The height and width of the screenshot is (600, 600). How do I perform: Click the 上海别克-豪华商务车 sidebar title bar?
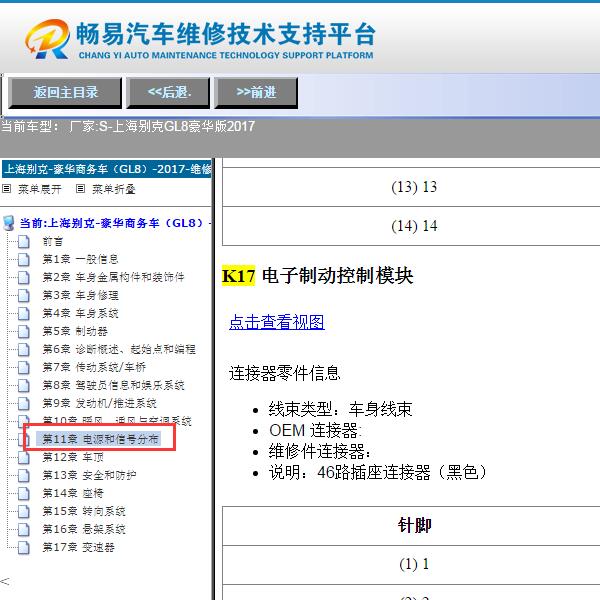pos(106,169)
